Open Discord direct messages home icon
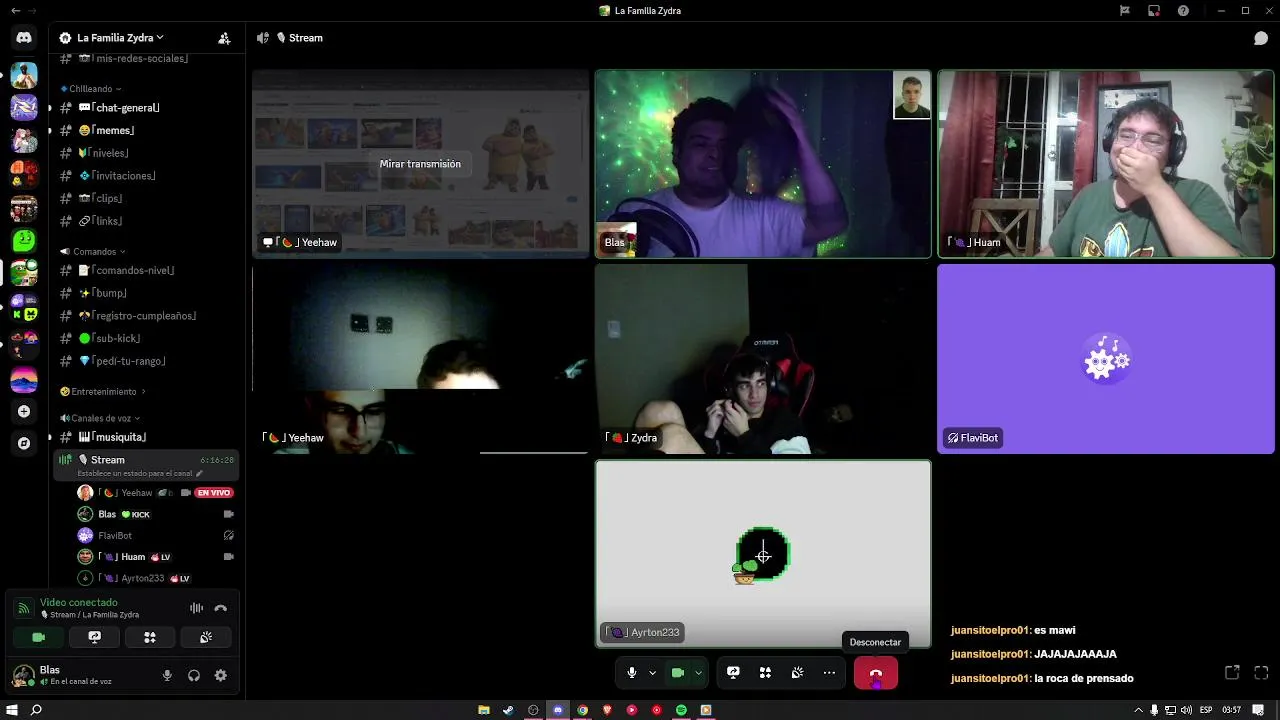1280x720 pixels. (24, 38)
